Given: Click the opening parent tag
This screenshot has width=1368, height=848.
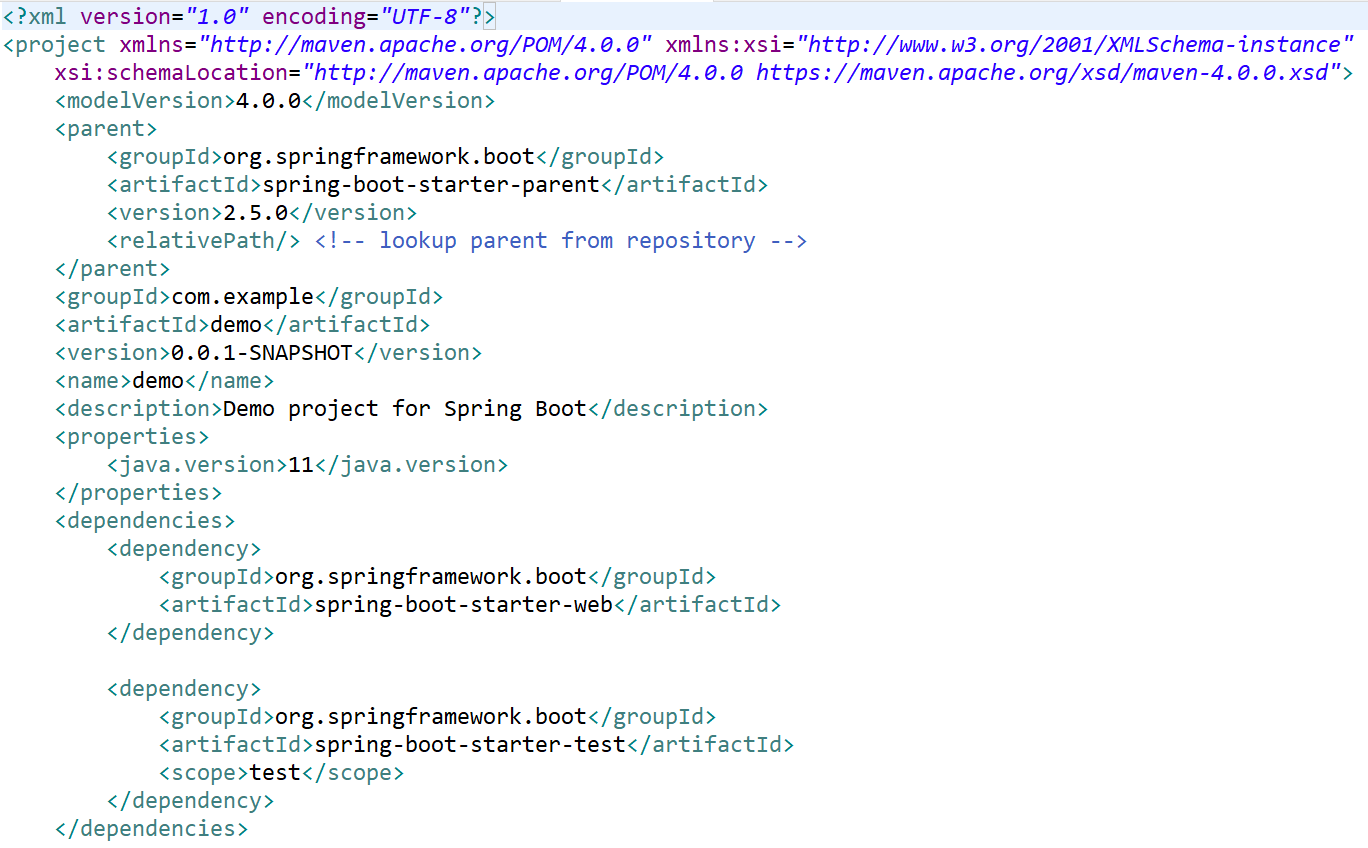Looking at the screenshot, I should [x=106, y=128].
